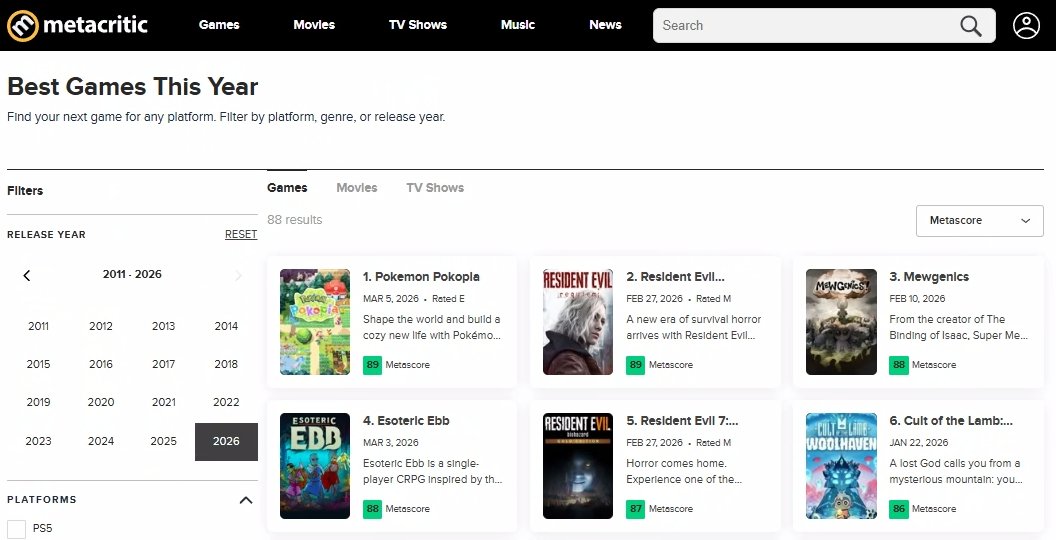Open the Music menu in the header
Screen dimensions: 1056x540
click(518, 25)
